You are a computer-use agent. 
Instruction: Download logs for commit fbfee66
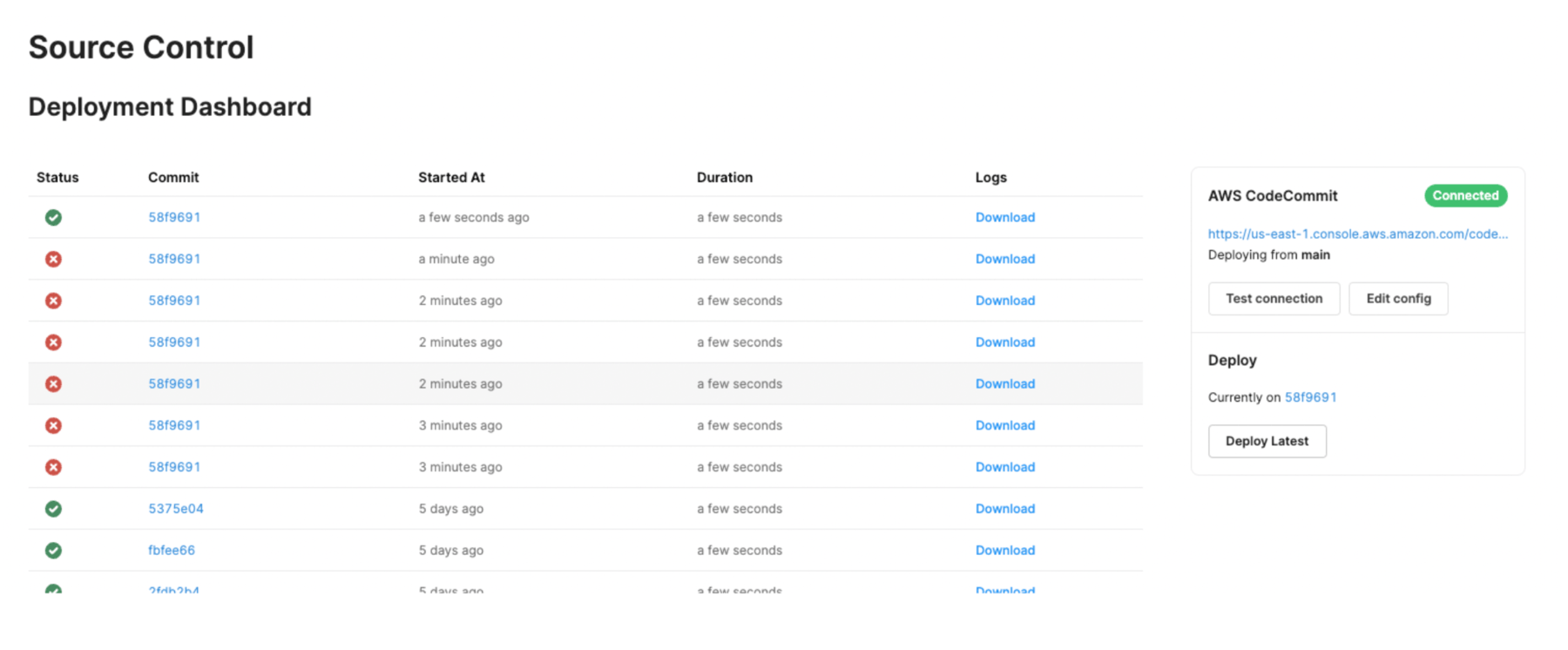point(1005,551)
